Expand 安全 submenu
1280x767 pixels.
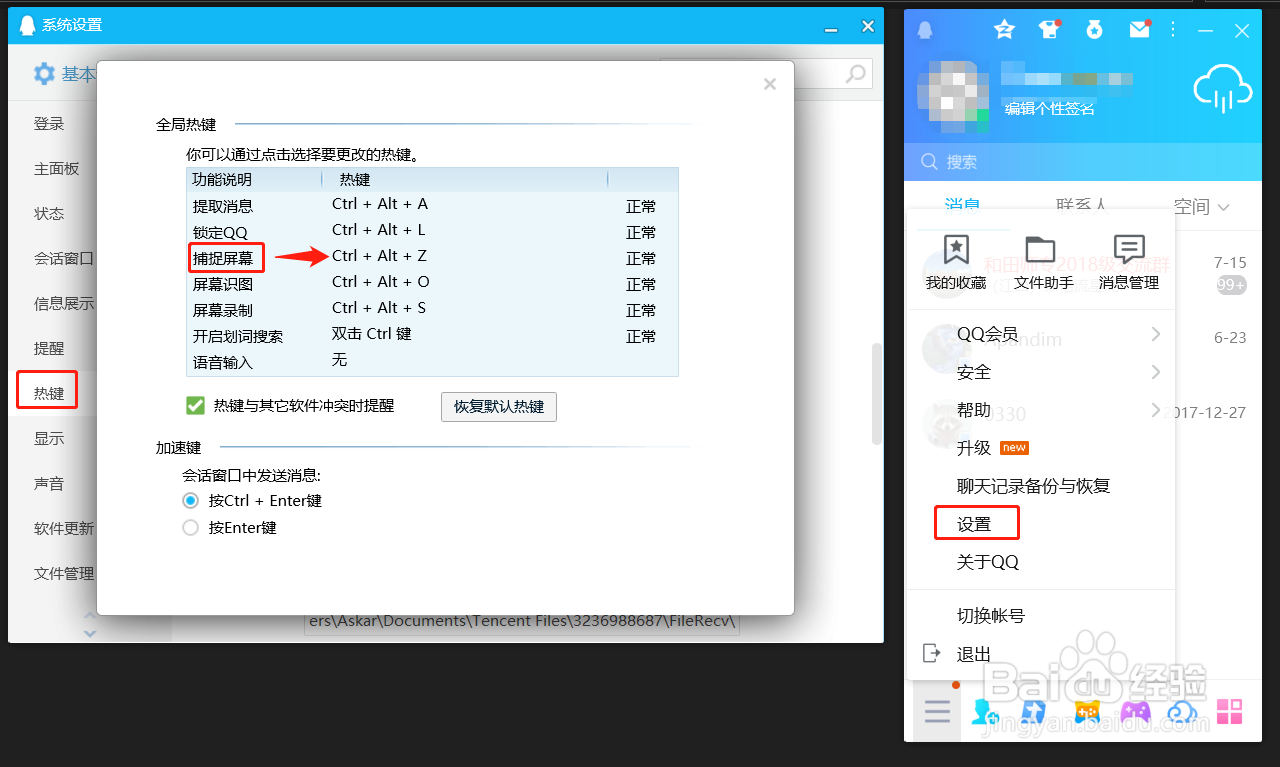tap(1156, 372)
